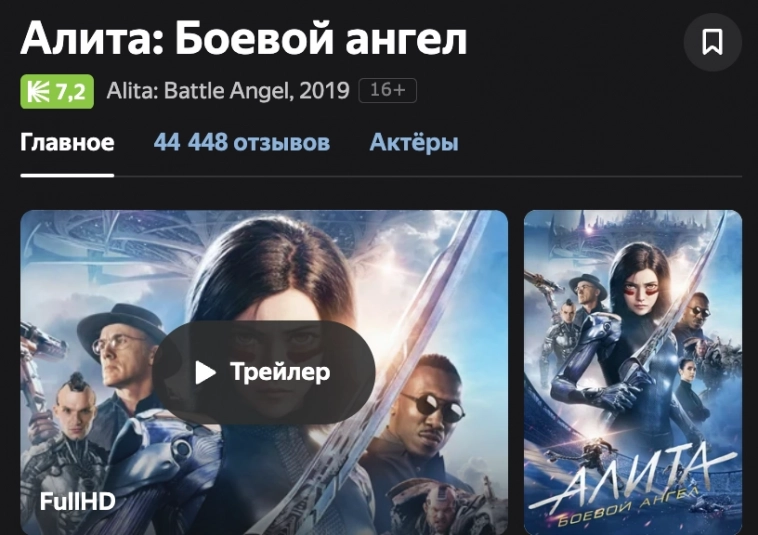Viewport: 758px width, 535px height.
Task: Open the vertical movie poster thumbnail
Action: [633, 372]
